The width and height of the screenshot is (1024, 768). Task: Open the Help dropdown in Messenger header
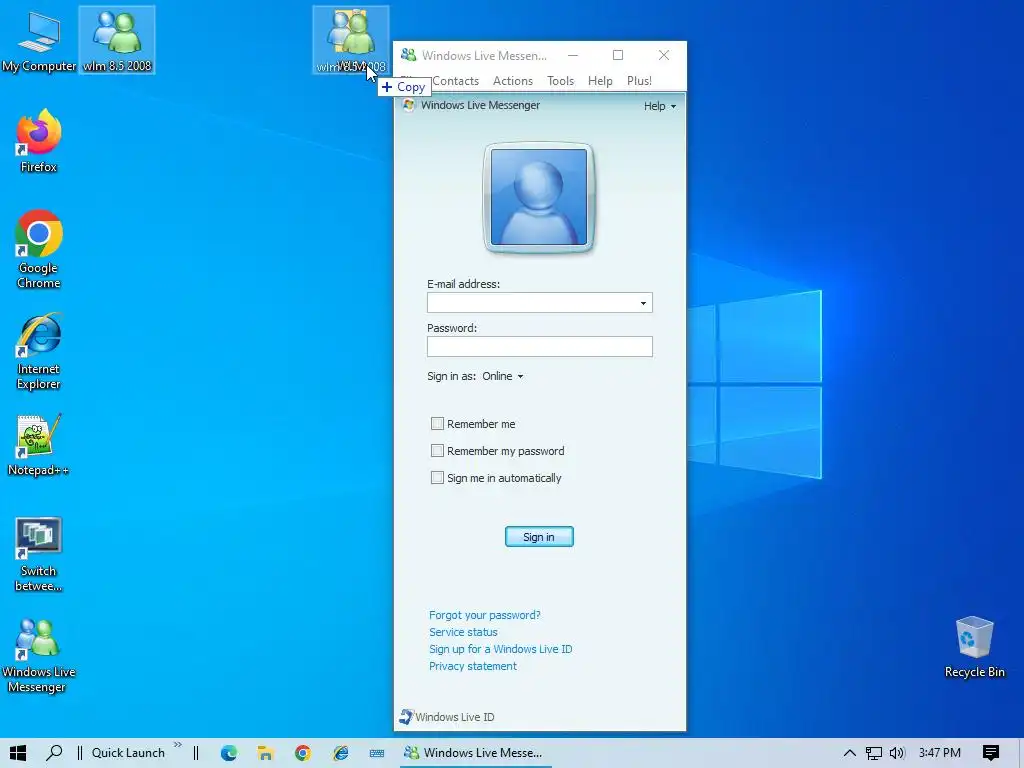[660, 106]
